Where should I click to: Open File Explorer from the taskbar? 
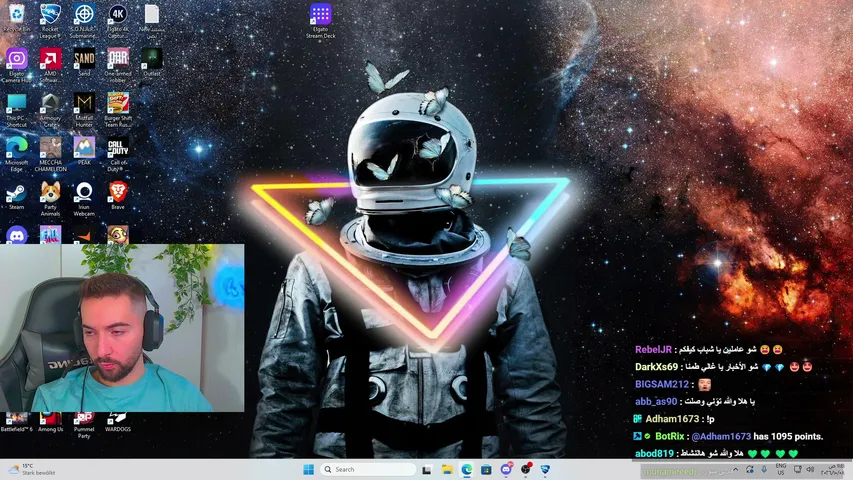tap(447, 469)
